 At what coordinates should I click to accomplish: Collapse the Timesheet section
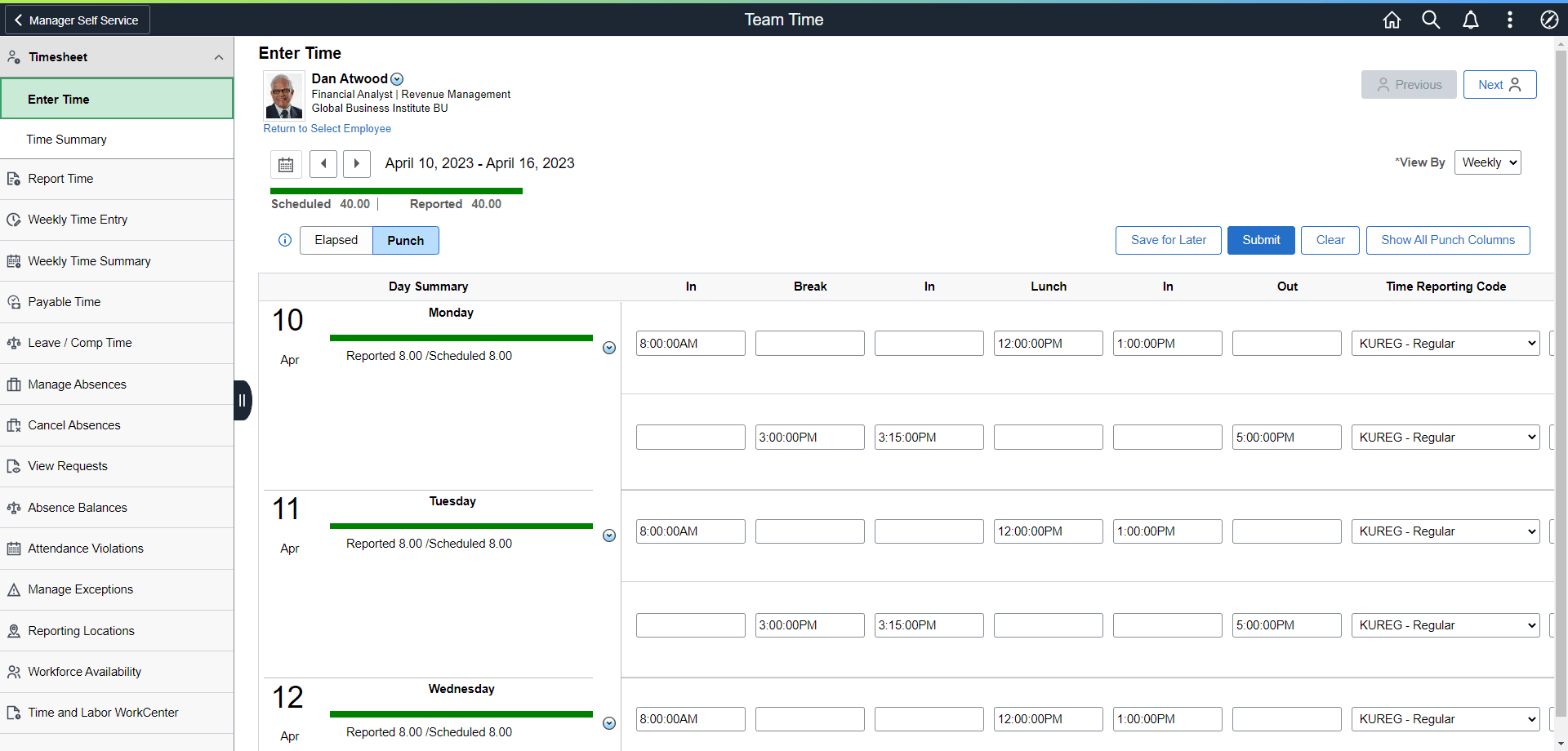pos(219,57)
